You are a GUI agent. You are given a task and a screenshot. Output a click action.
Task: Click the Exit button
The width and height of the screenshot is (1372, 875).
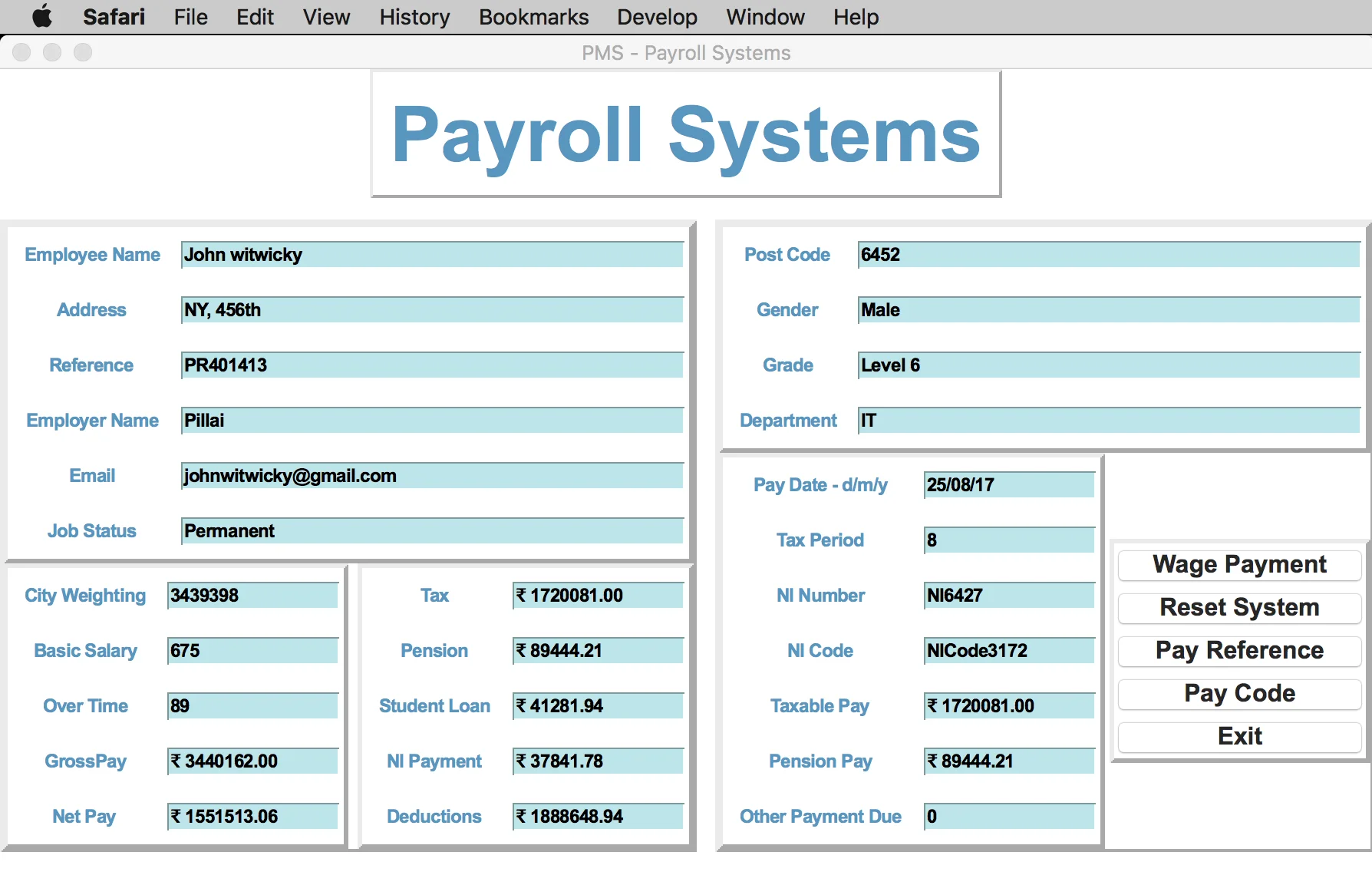tap(1238, 736)
